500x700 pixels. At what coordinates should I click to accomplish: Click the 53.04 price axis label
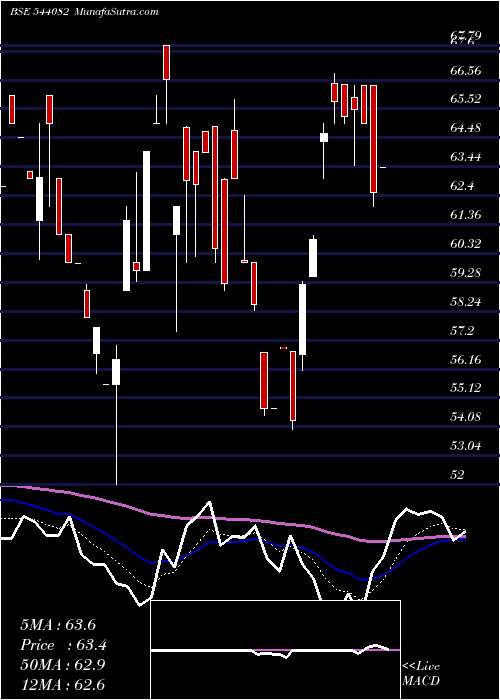(x=466, y=446)
